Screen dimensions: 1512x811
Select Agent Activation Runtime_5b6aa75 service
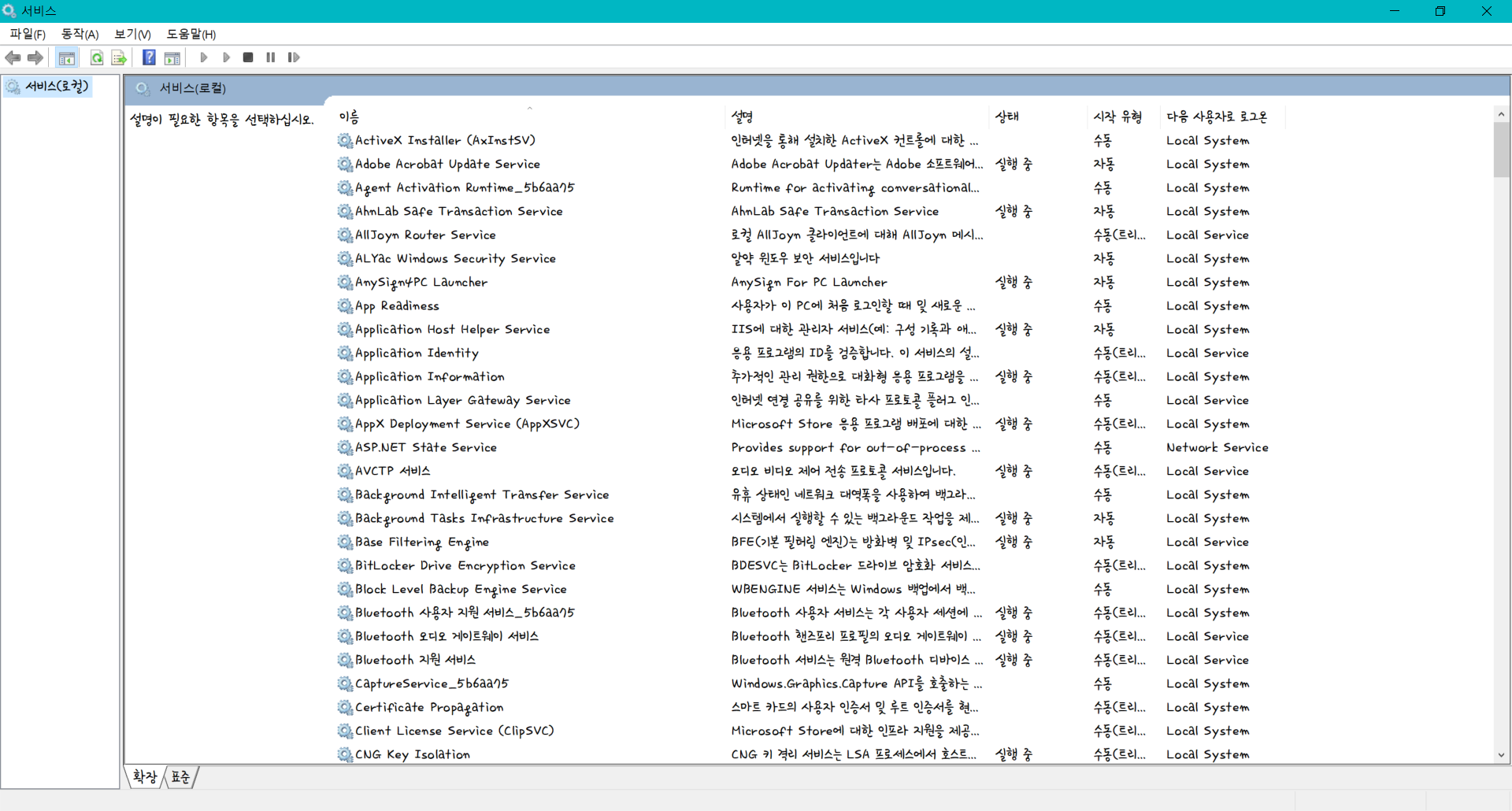point(465,187)
